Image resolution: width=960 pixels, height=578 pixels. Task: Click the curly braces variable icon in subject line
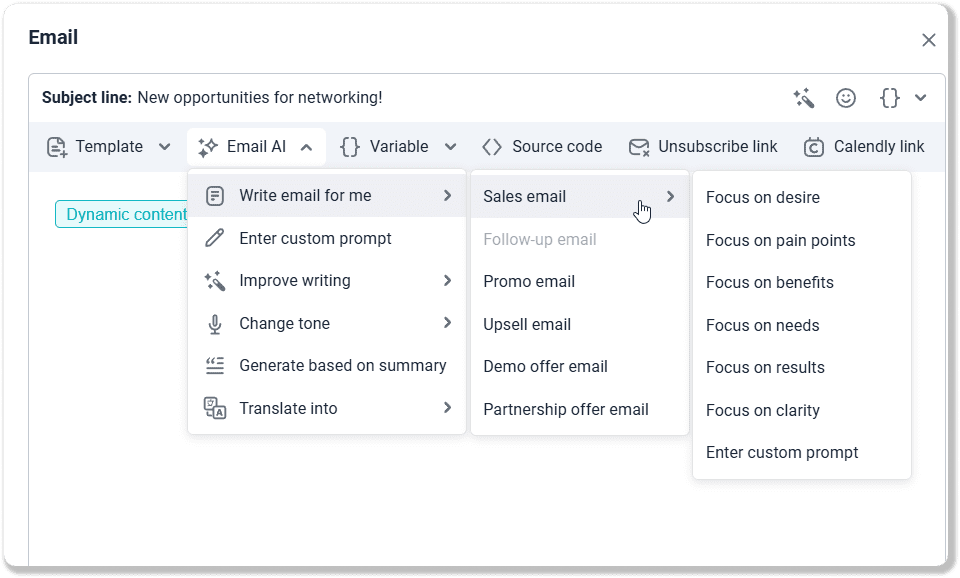(x=890, y=98)
